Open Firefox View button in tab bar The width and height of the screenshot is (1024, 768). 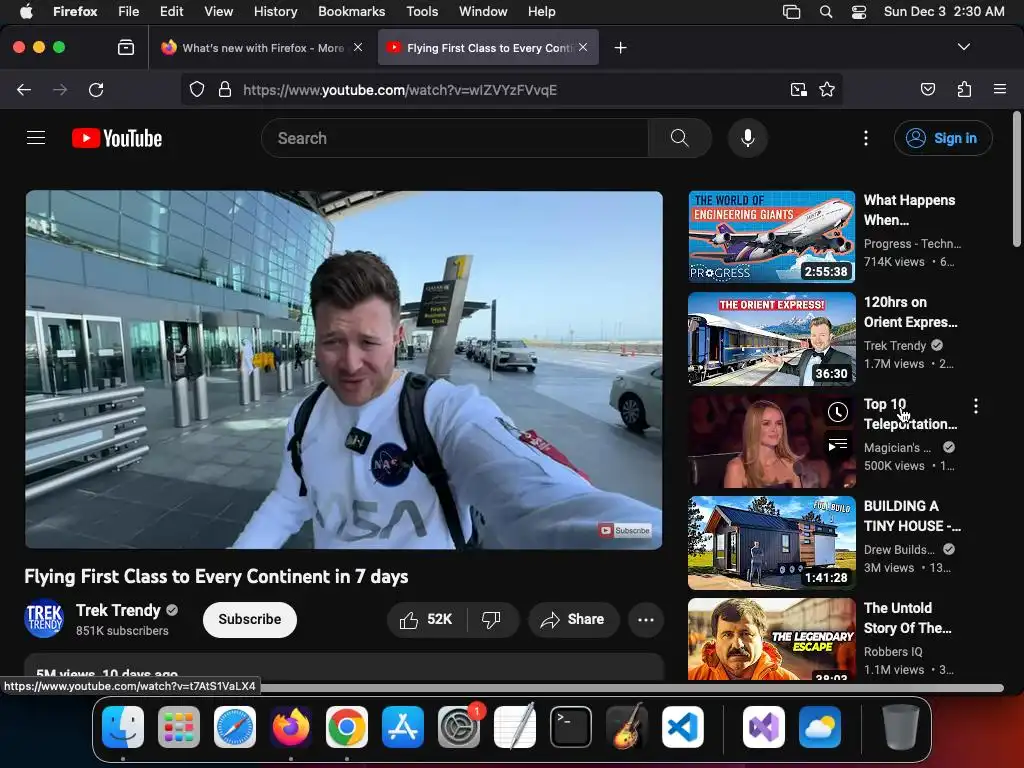(126, 47)
